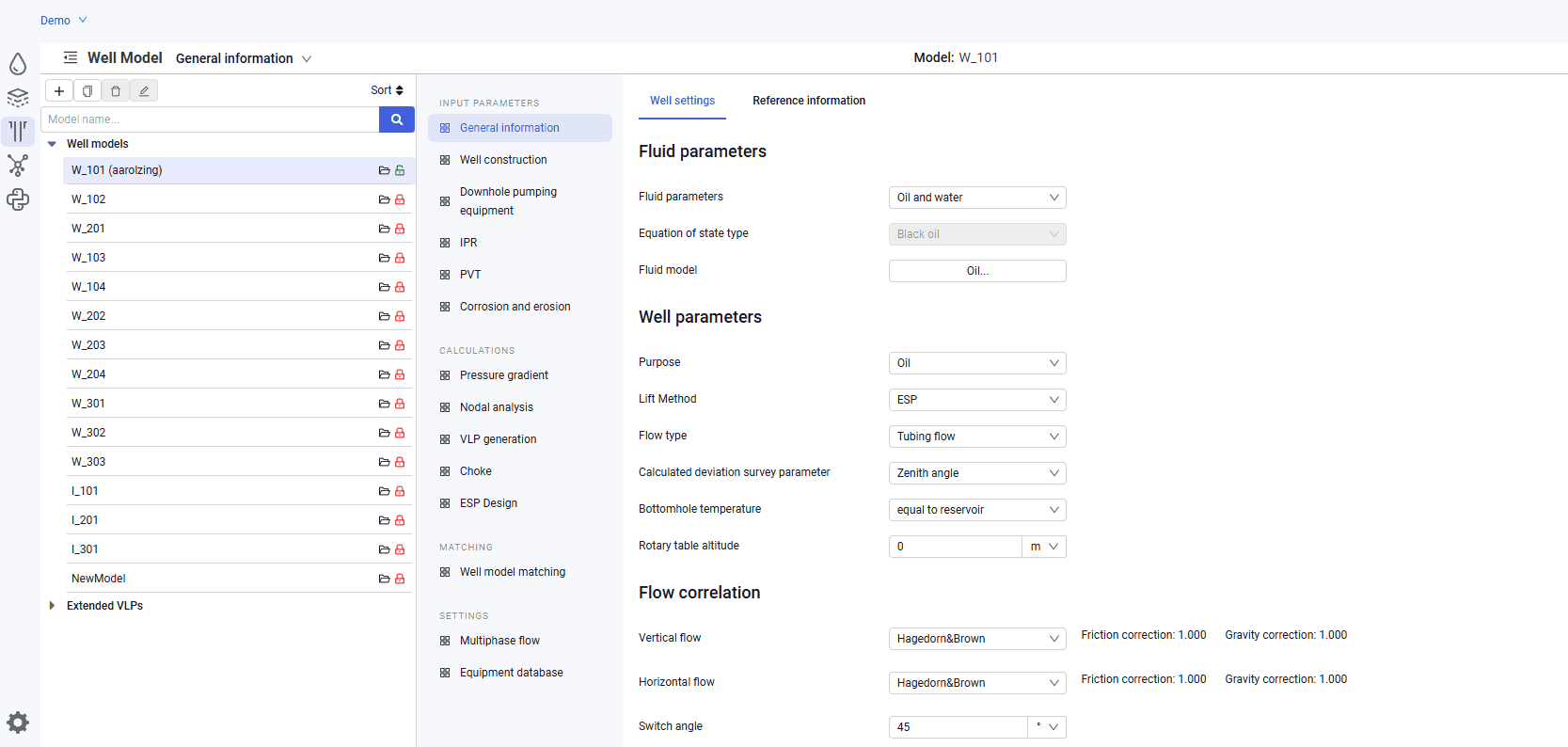Image resolution: width=1568 pixels, height=747 pixels.
Task: Select the W_203 well model
Action: 239,345
